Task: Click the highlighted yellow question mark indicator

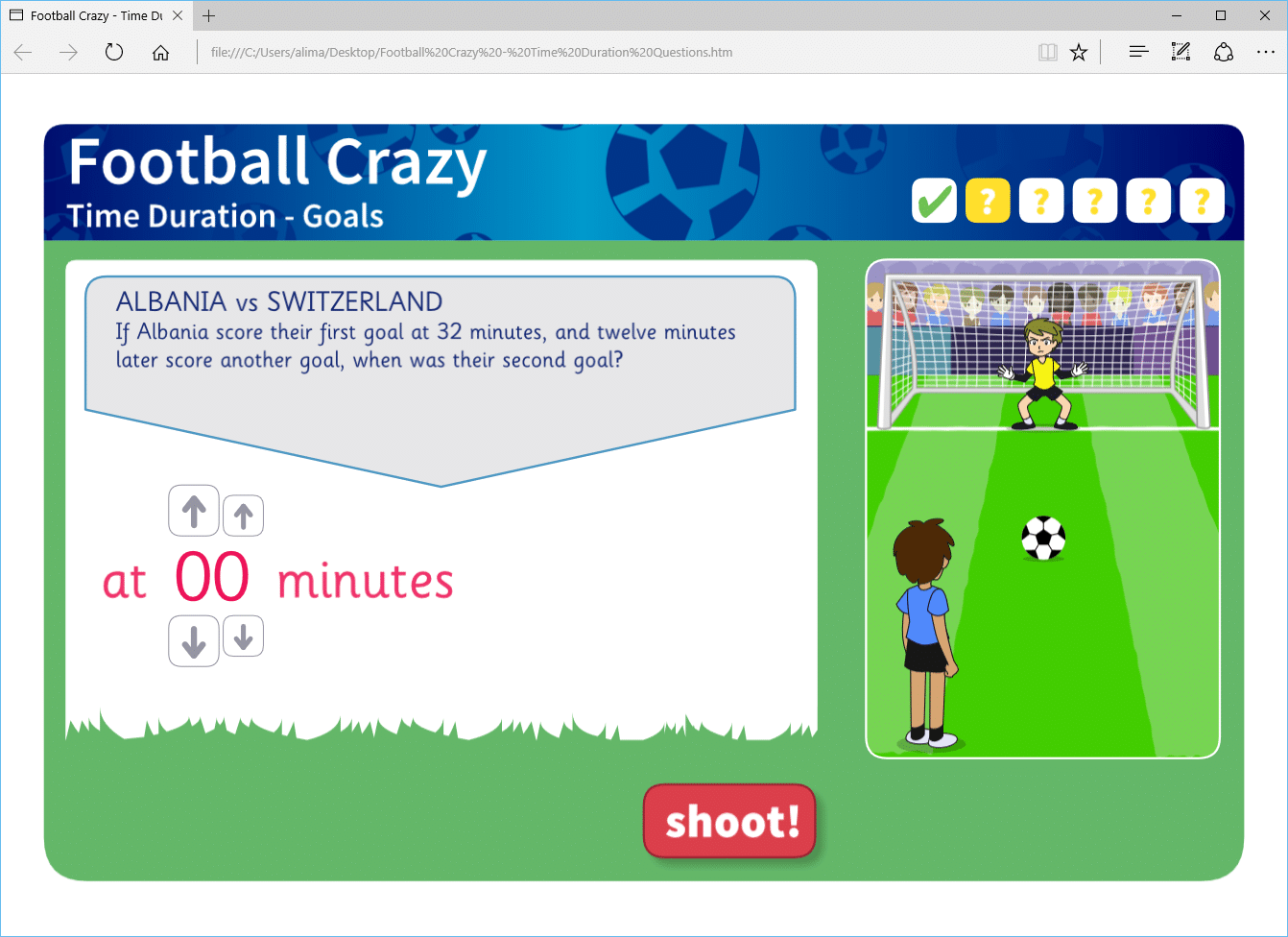Action: click(x=987, y=200)
